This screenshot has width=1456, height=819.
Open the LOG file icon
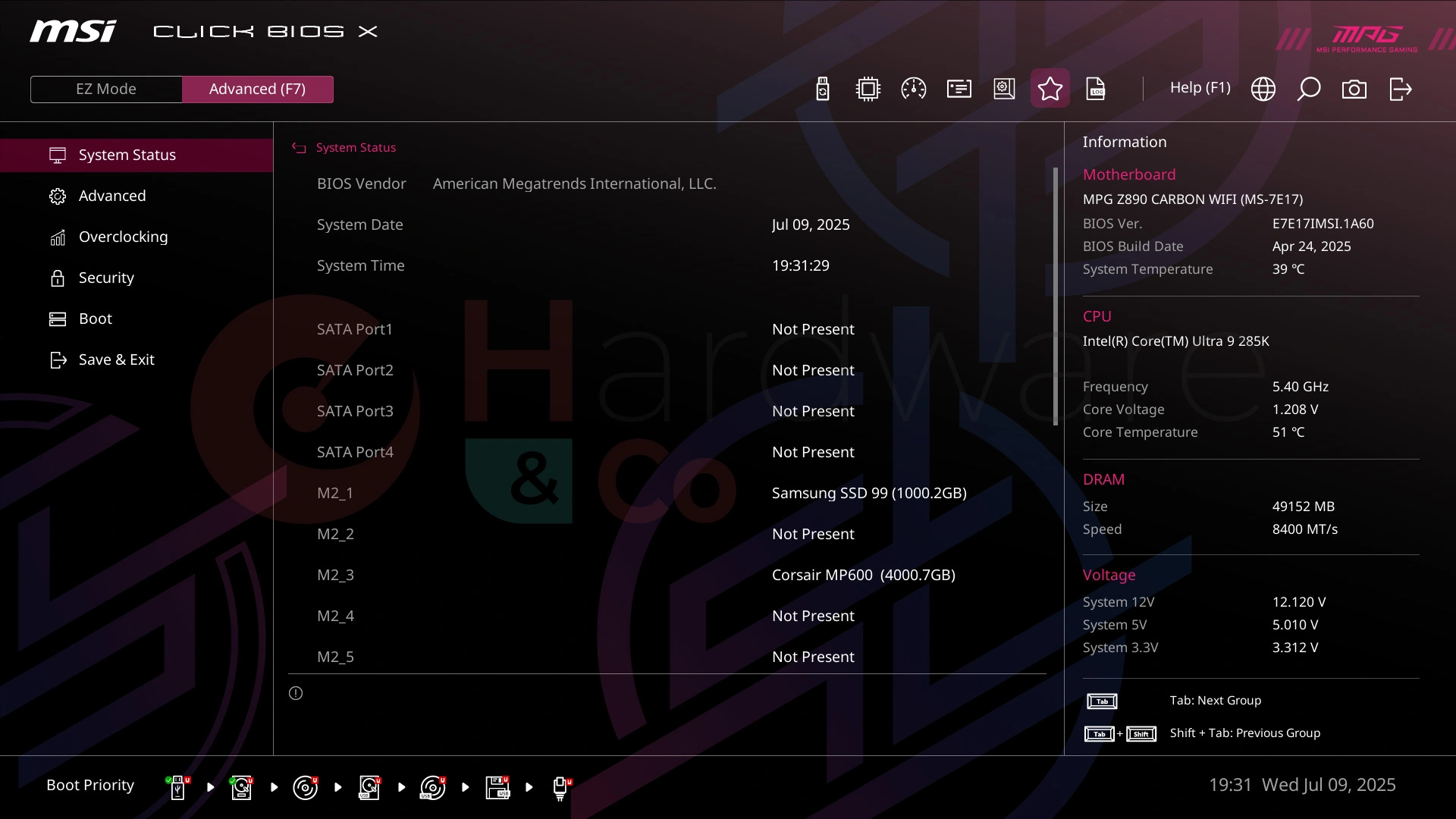(1096, 89)
